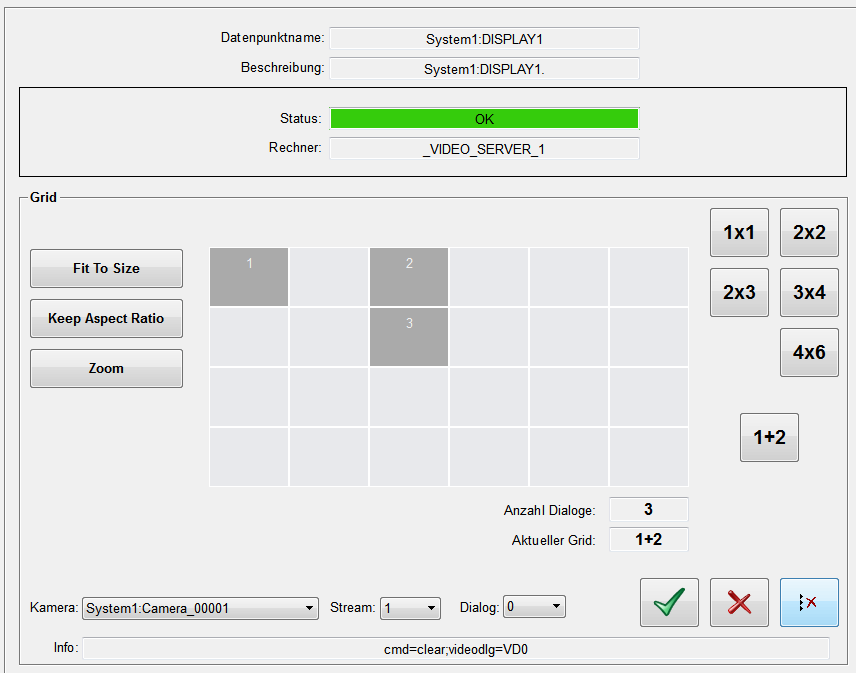Click the Info command text field

click(x=456, y=649)
